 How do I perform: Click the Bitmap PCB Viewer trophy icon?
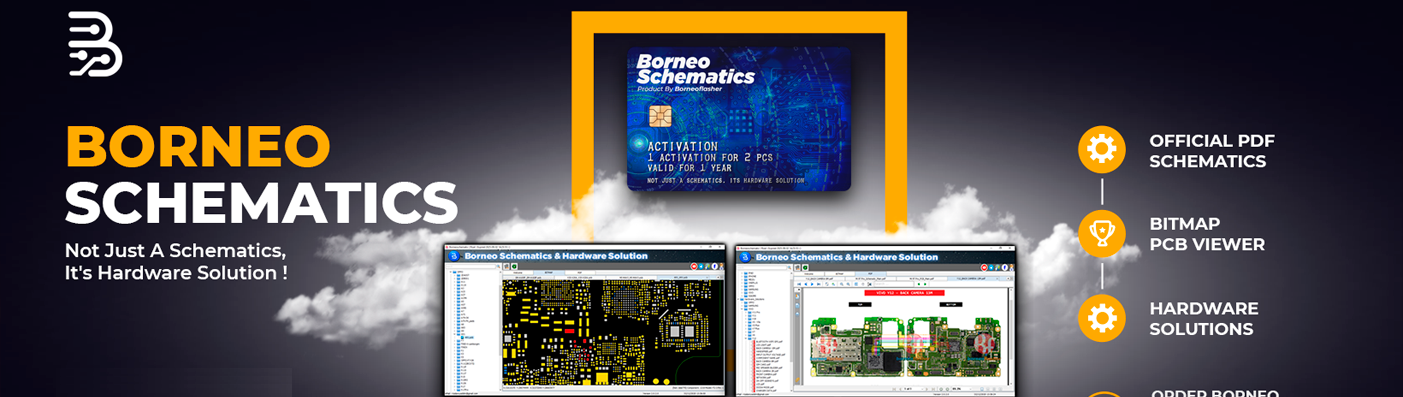point(1101,233)
